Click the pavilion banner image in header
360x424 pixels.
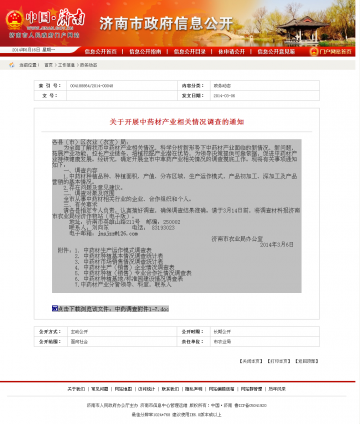pyautogui.click(x=302, y=28)
